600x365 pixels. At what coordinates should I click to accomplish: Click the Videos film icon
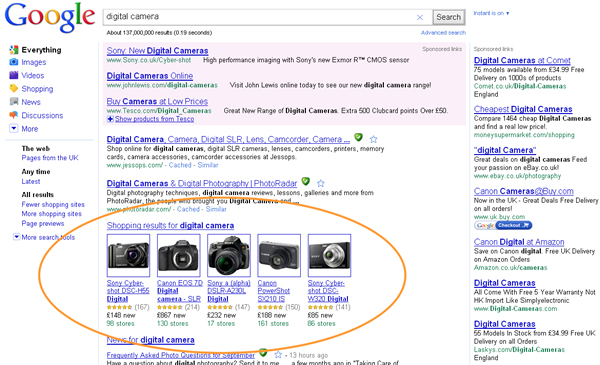[14, 75]
